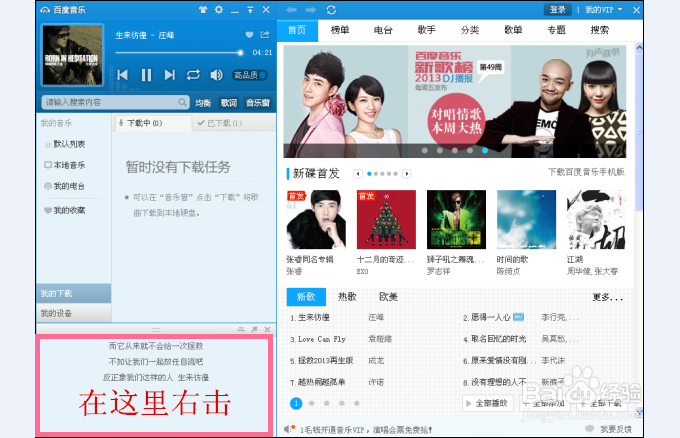Click the playback progress slider handle
Image resolution: width=680 pixels, height=438 pixels.
click(240, 53)
